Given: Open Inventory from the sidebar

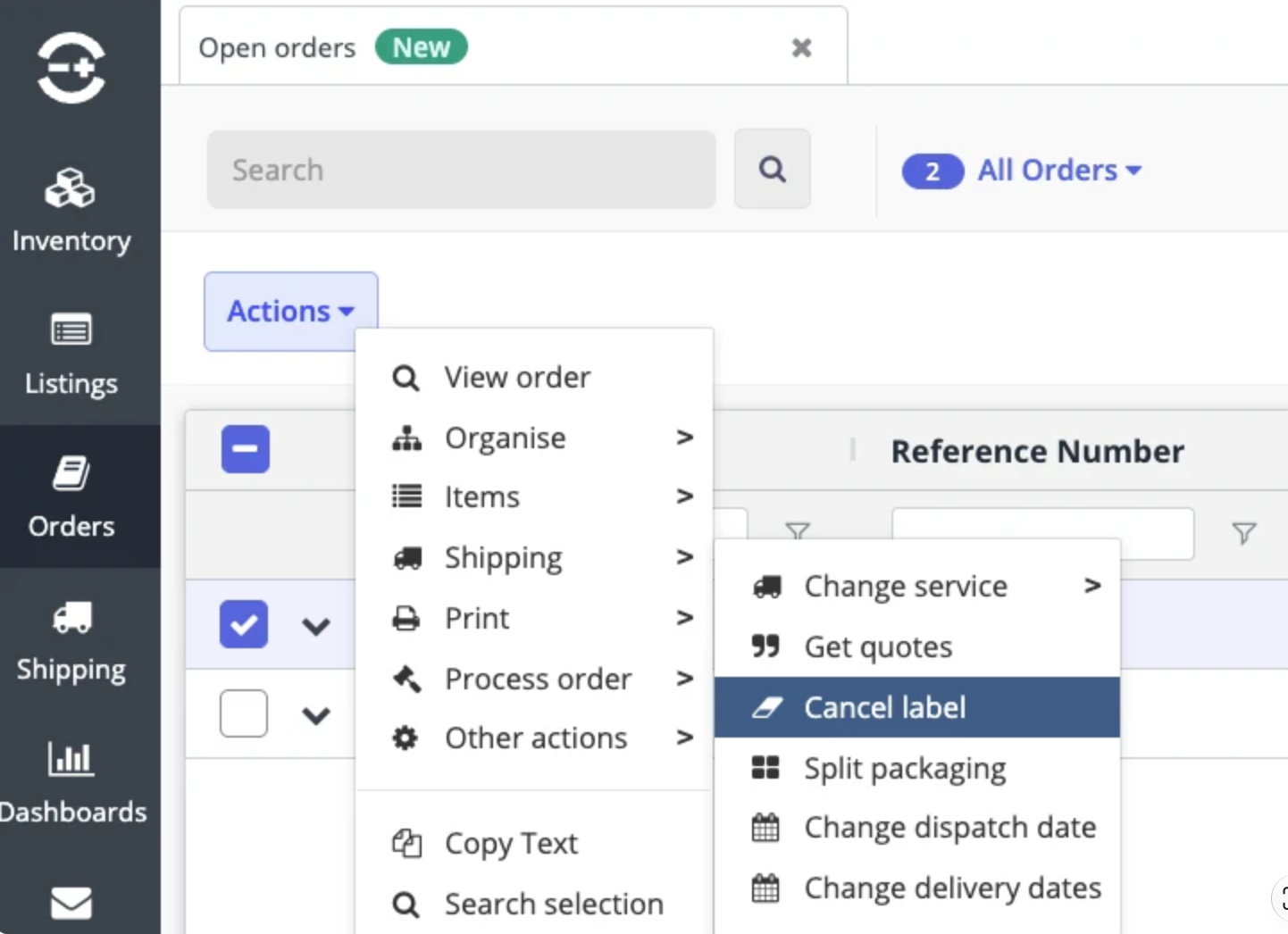Looking at the screenshot, I should (x=71, y=212).
